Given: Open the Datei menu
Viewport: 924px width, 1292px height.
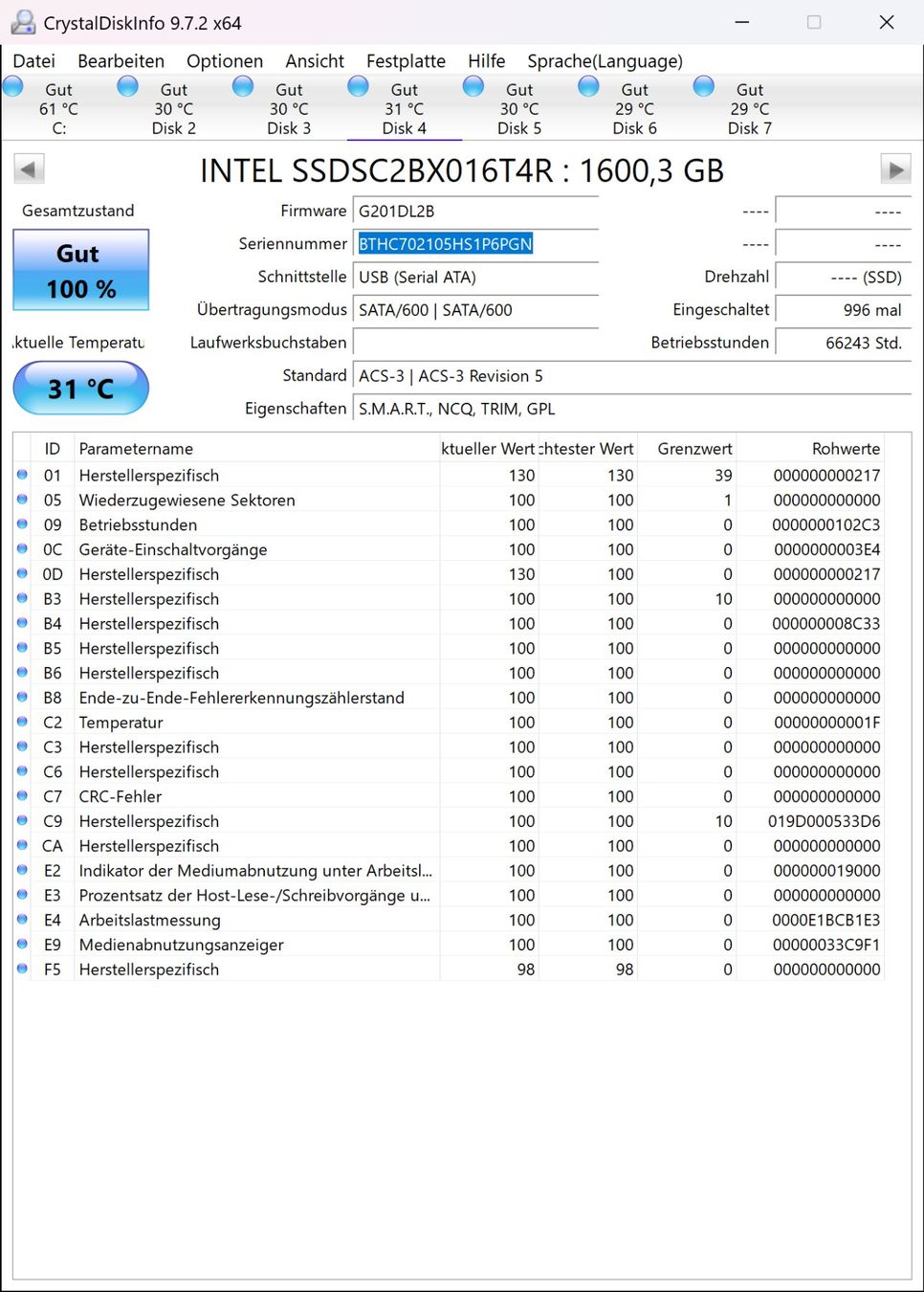Looking at the screenshot, I should tap(33, 61).
